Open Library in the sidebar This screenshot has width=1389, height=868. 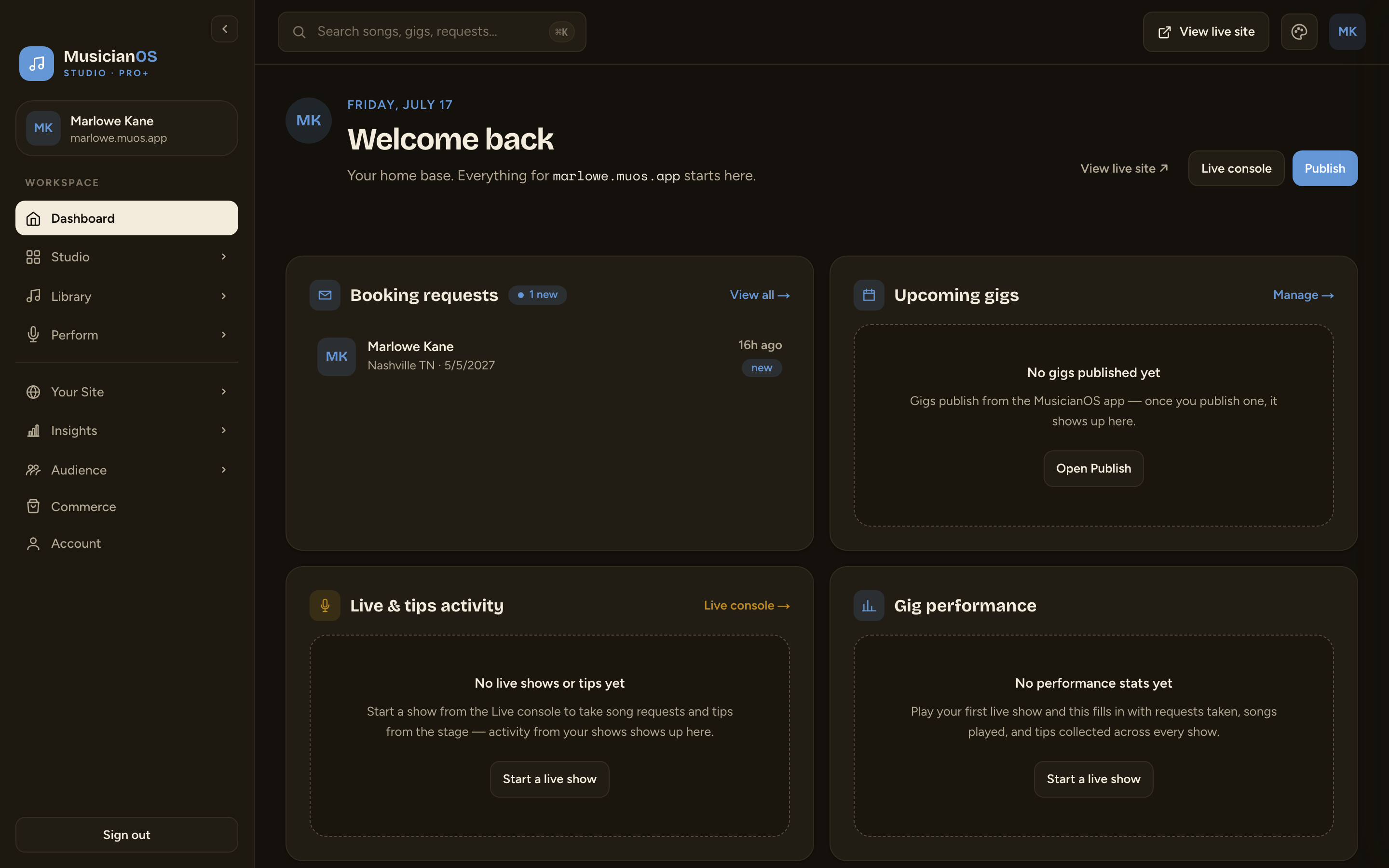pos(127,296)
